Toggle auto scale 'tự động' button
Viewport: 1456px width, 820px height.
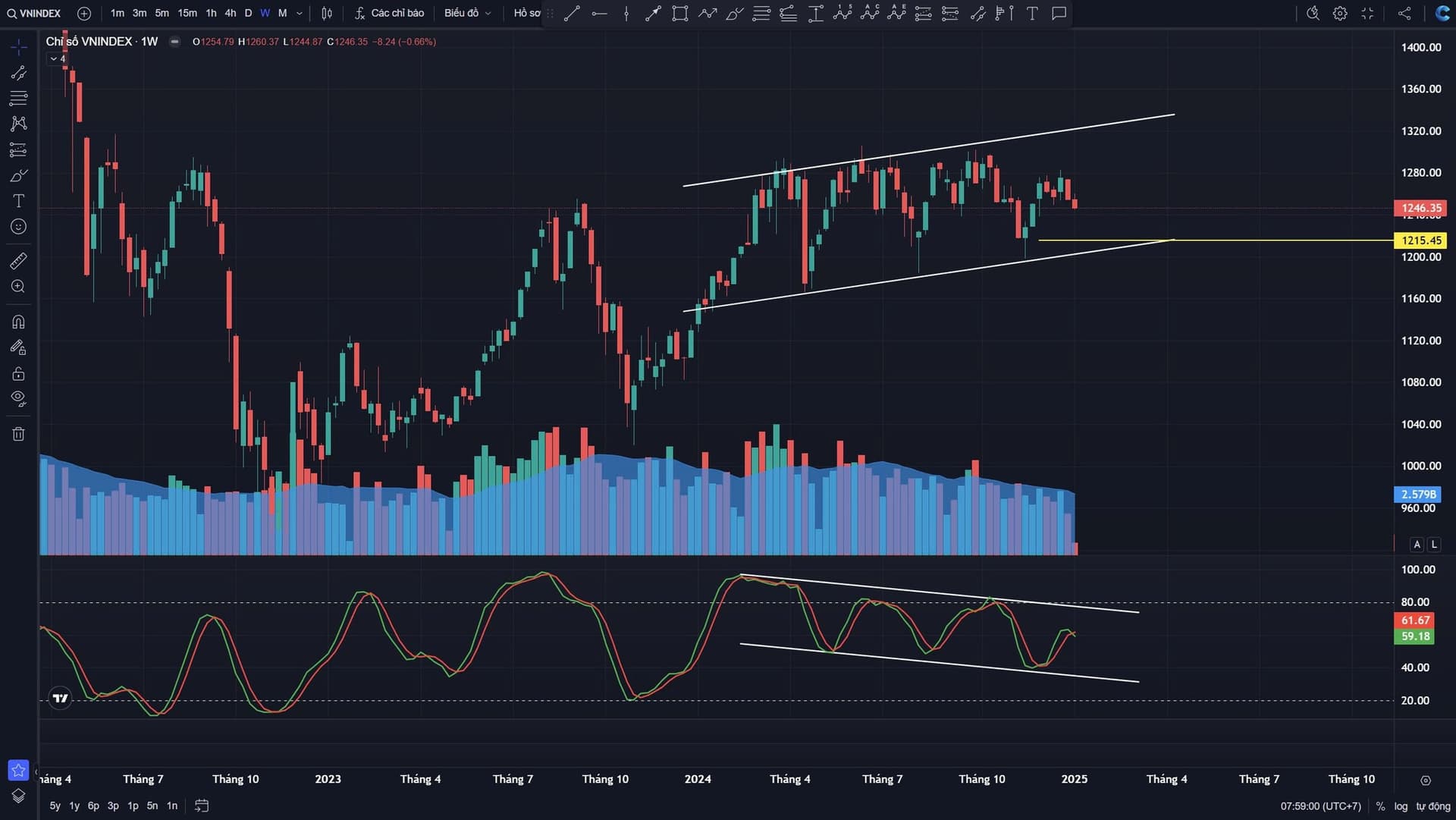[1432, 806]
